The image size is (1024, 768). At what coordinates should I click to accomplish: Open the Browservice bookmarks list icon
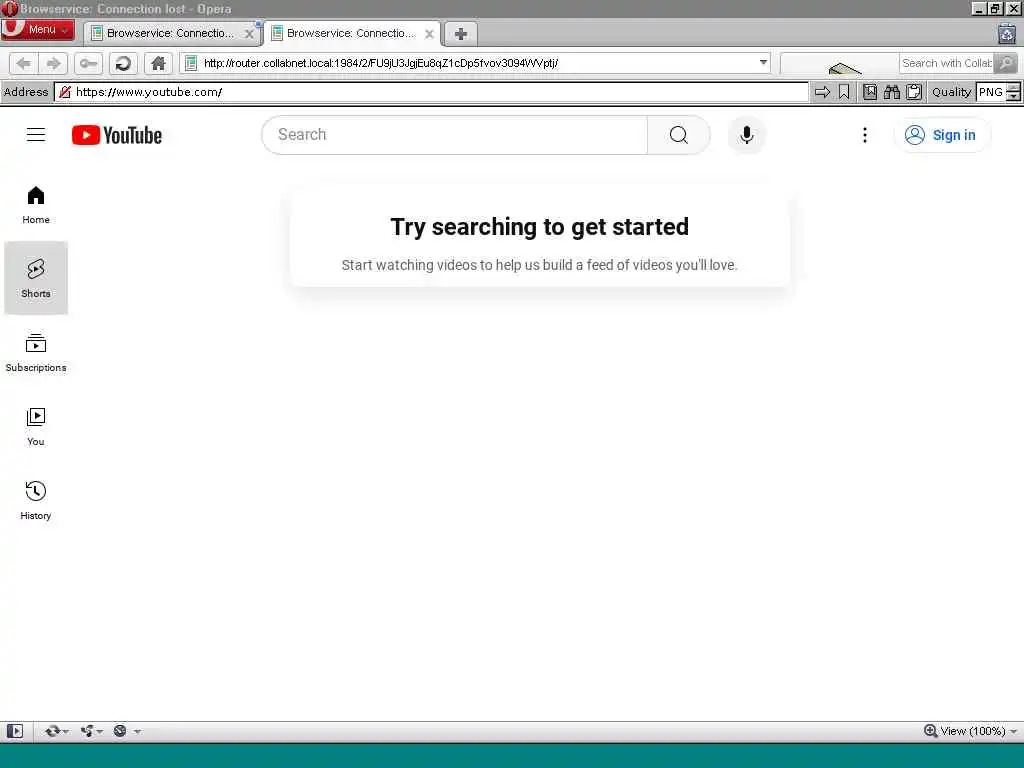(x=870, y=92)
